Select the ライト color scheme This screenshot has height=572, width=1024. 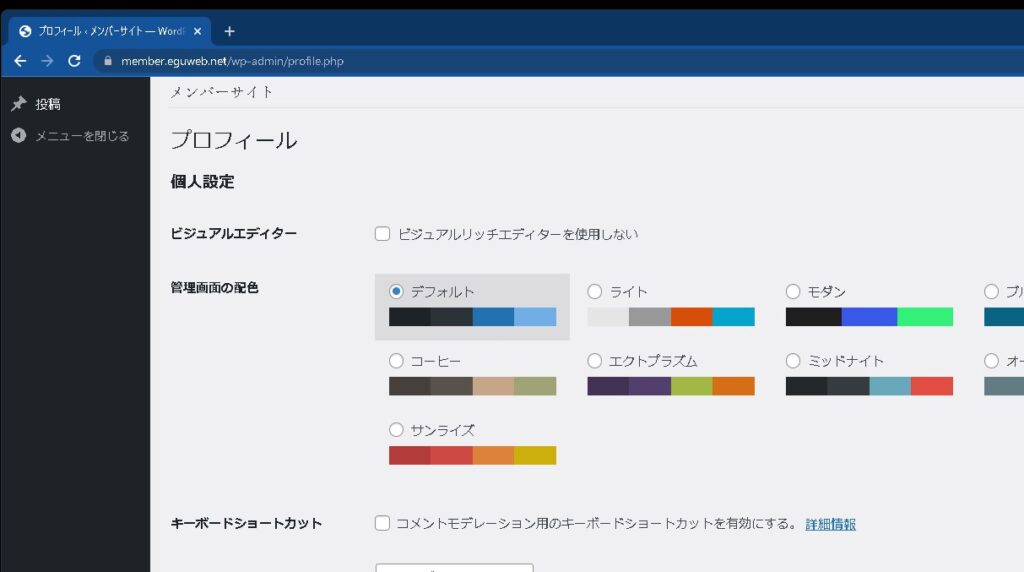click(x=595, y=292)
